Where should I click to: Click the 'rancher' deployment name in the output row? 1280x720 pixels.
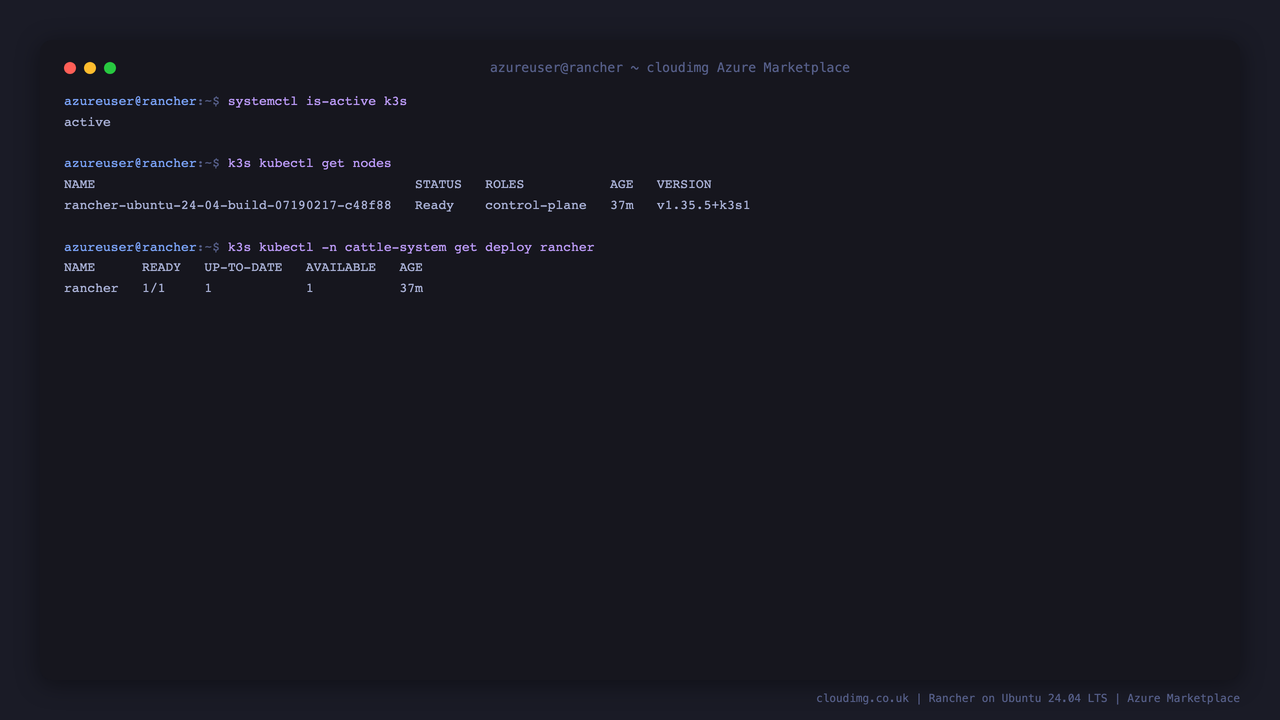pyautogui.click(x=91, y=288)
